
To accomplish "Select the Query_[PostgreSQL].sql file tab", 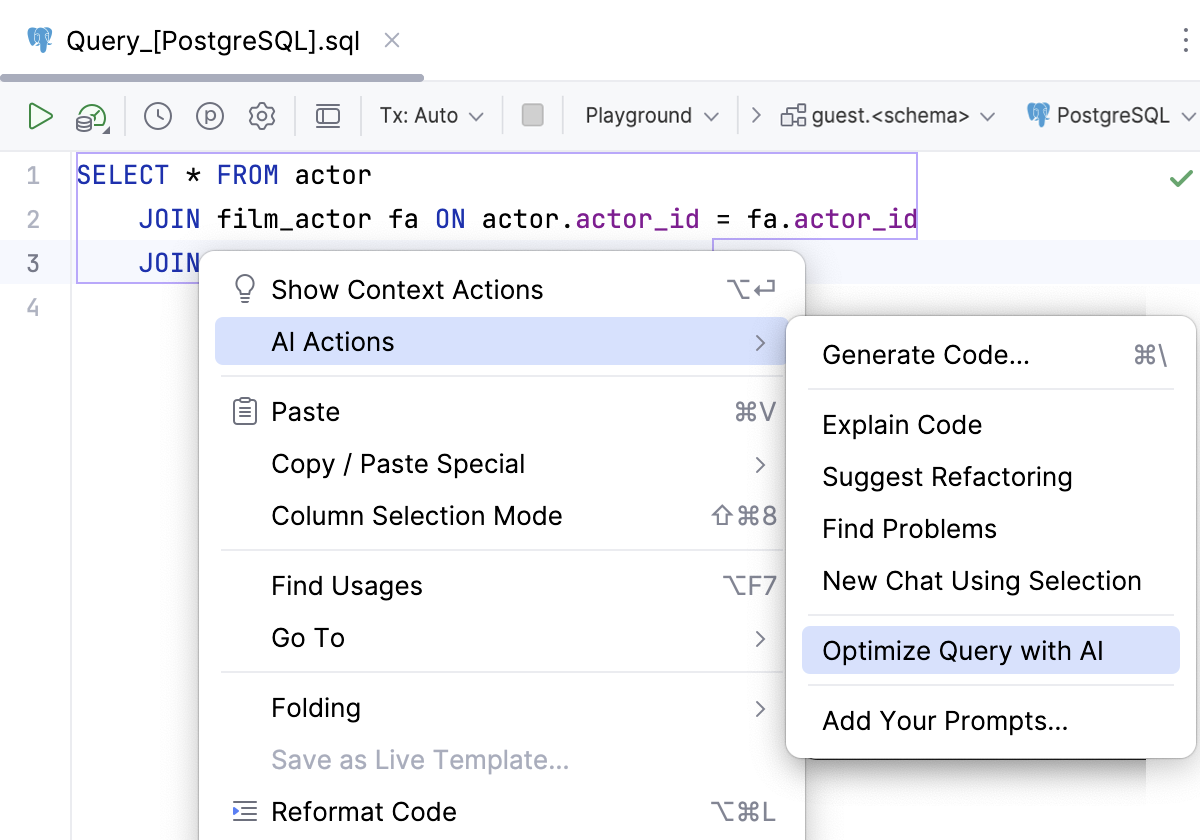I will click(x=212, y=40).
